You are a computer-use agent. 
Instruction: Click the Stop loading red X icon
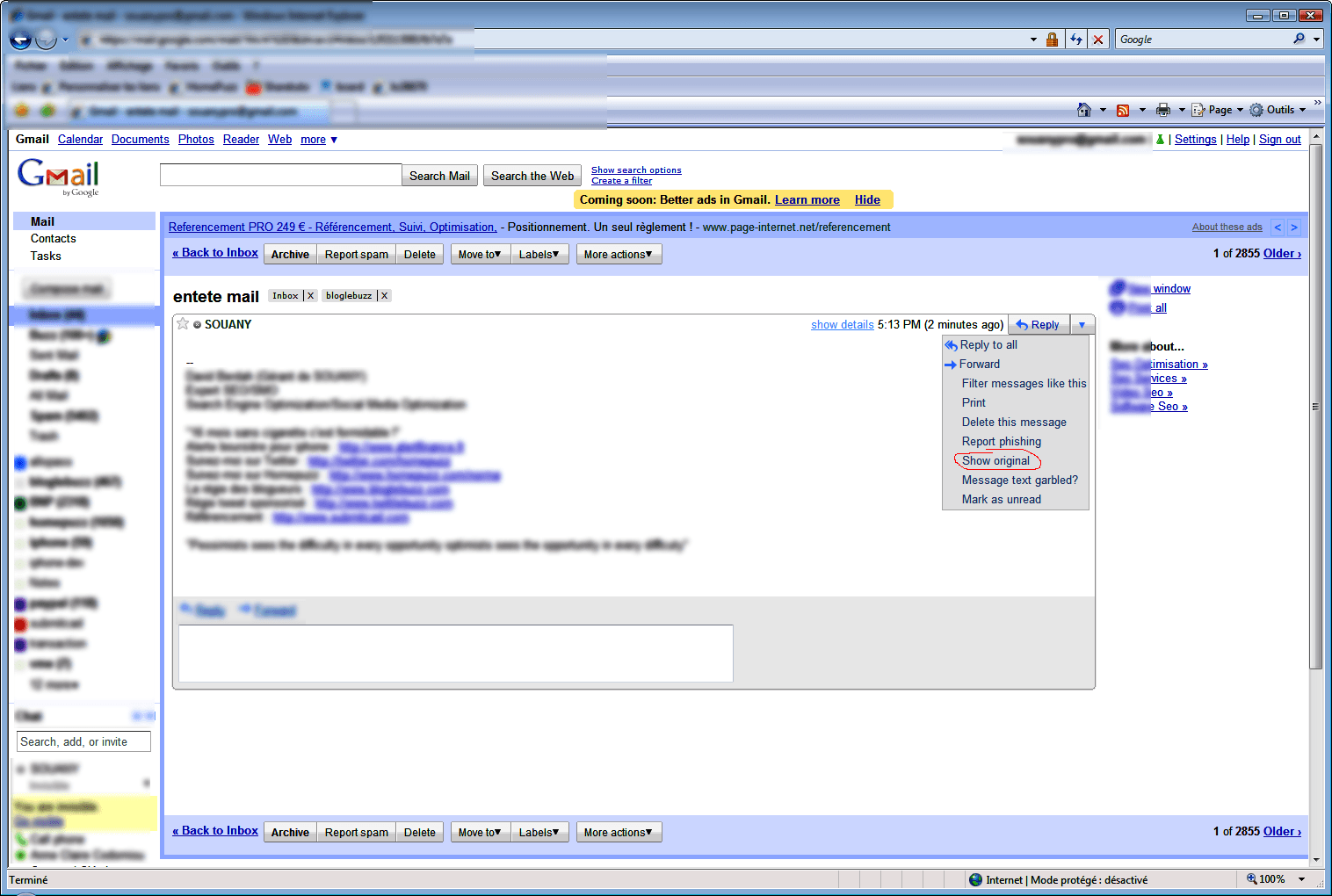click(1097, 40)
